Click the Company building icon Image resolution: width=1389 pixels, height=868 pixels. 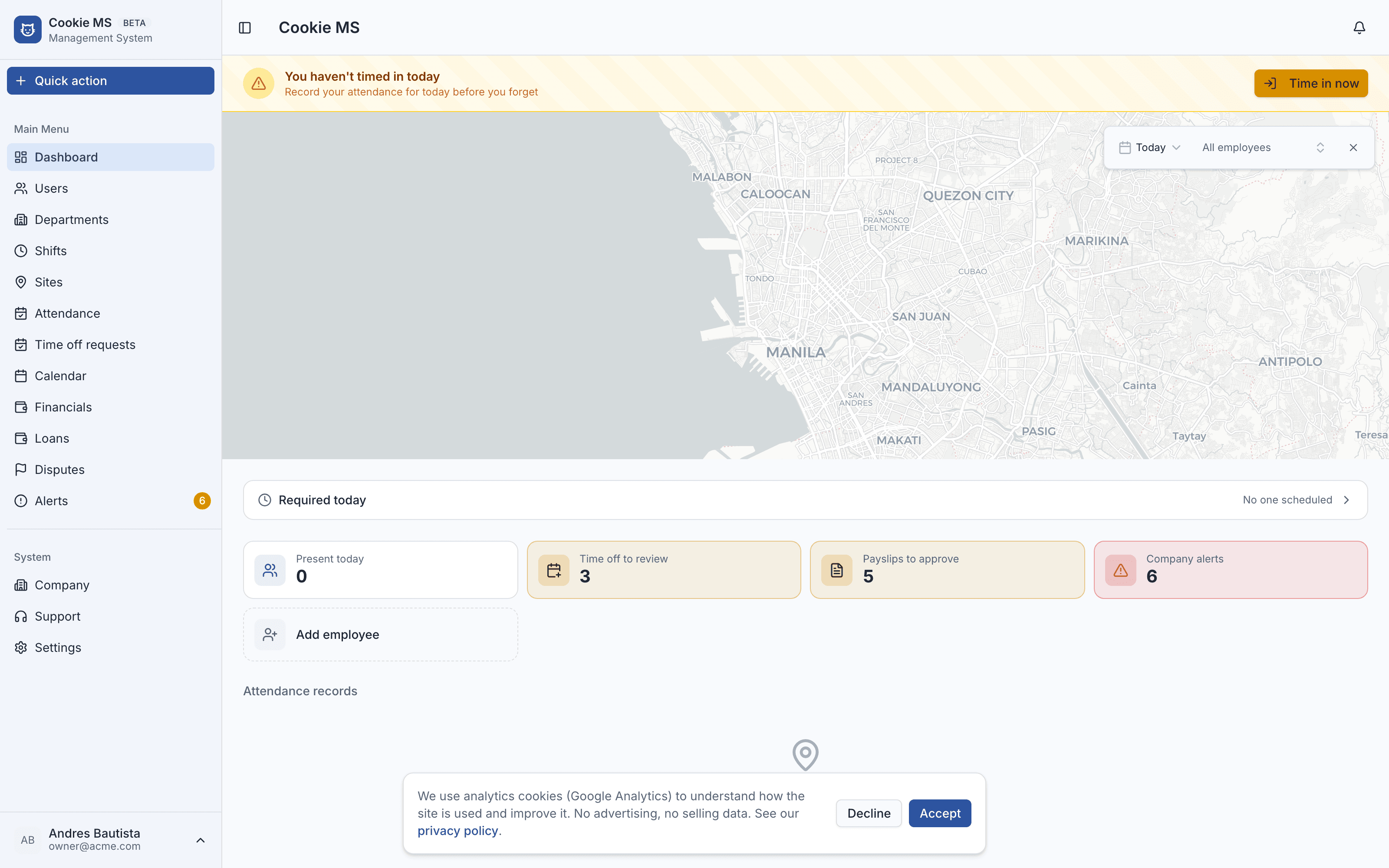point(21,585)
